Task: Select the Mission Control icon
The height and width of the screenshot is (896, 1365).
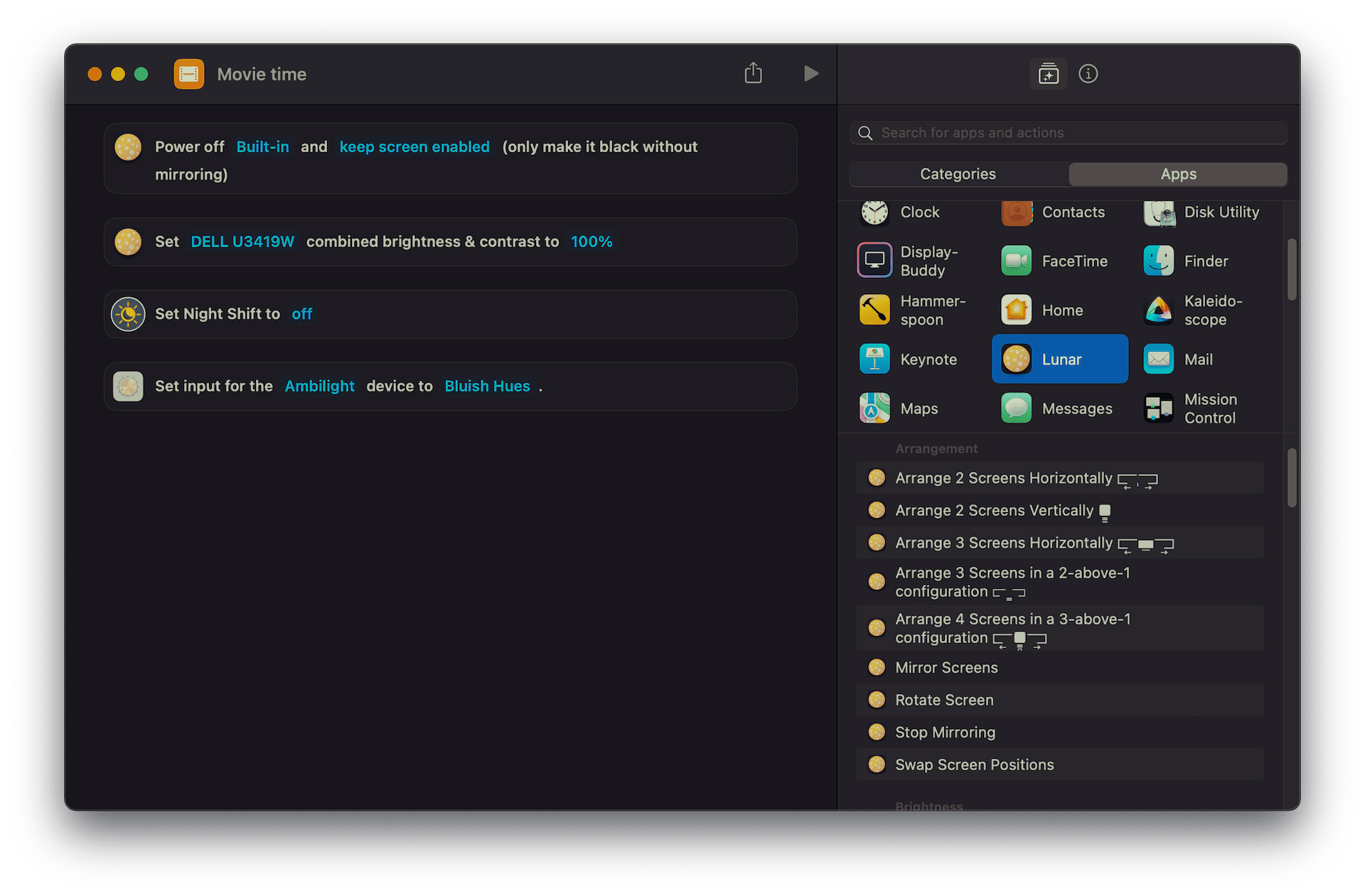Action: 1158,408
